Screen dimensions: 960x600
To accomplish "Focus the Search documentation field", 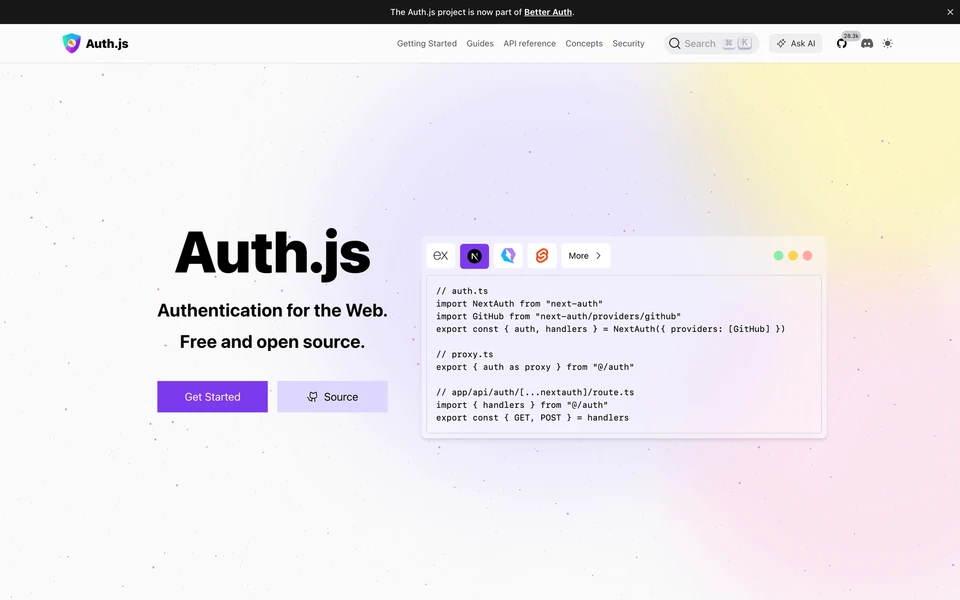I will 711,43.
